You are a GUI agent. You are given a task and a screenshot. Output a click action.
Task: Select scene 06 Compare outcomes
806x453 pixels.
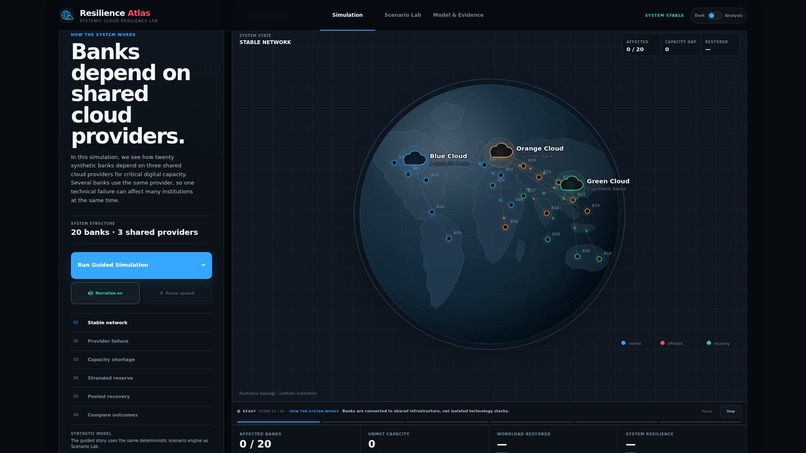coord(141,415)
